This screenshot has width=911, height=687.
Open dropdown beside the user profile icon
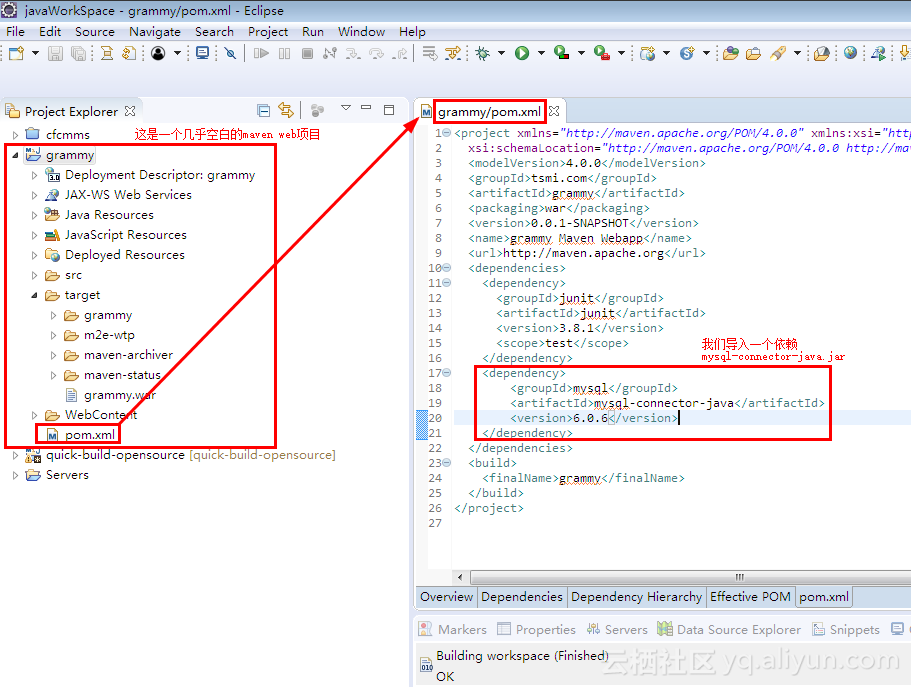point(177,53)
